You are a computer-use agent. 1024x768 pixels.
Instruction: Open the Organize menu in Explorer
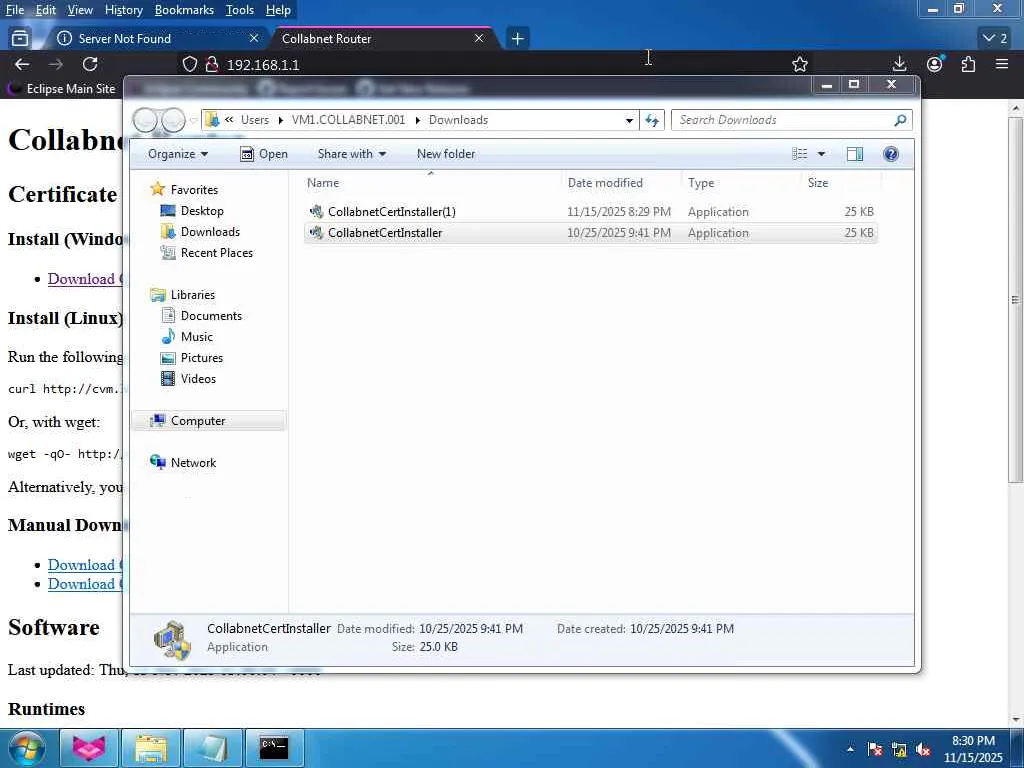pos(178,154)
